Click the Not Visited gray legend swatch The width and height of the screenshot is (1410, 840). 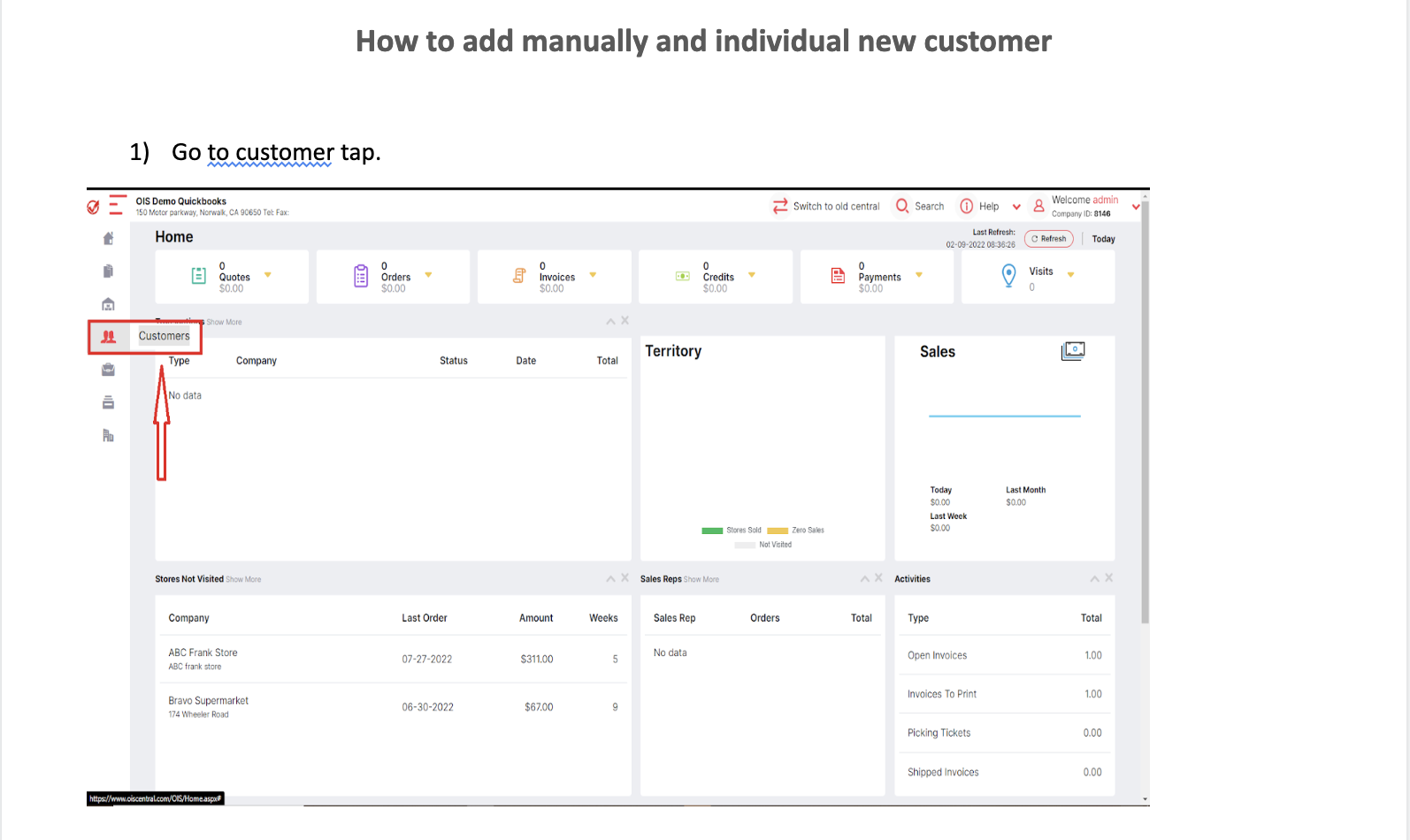pos(745,545)
